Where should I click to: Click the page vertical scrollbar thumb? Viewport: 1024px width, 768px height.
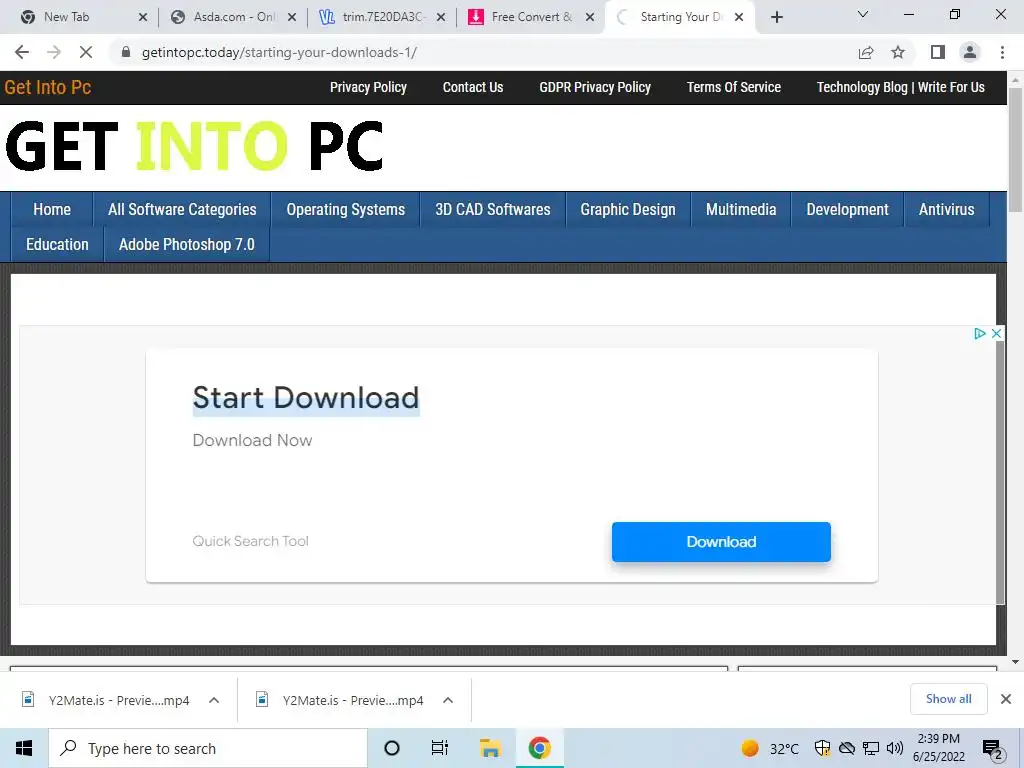point(1015,149)
